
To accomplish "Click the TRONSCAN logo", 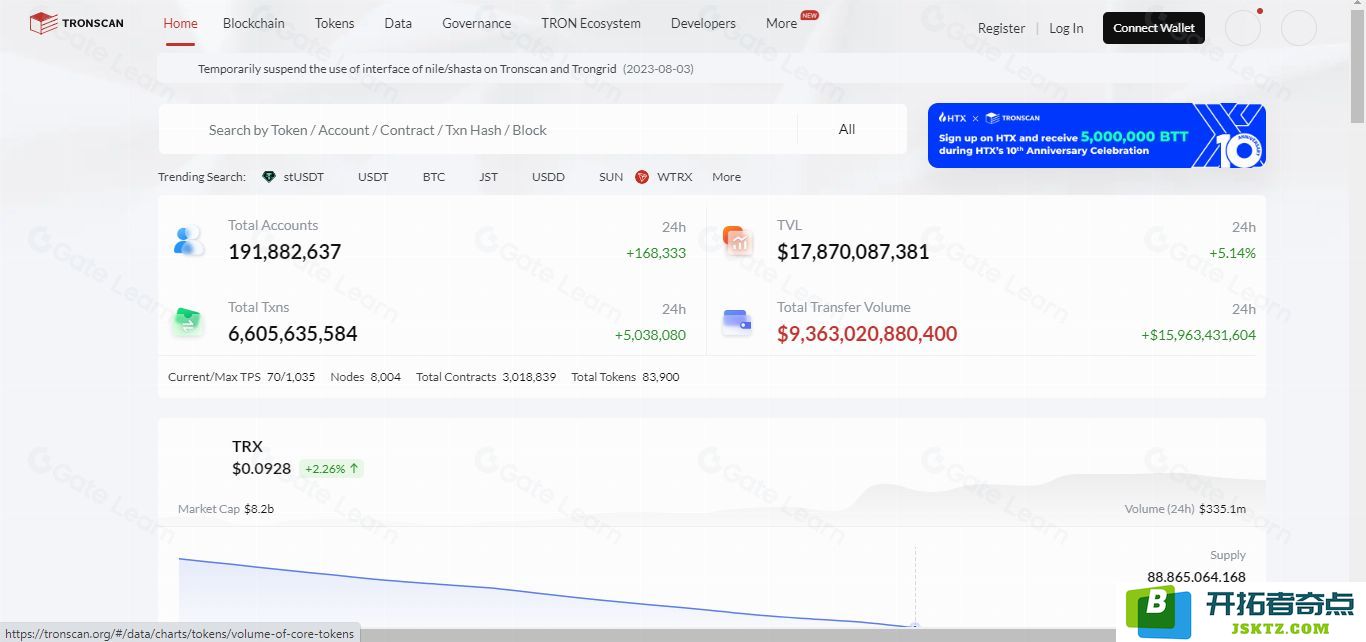I will pos(76,23).
